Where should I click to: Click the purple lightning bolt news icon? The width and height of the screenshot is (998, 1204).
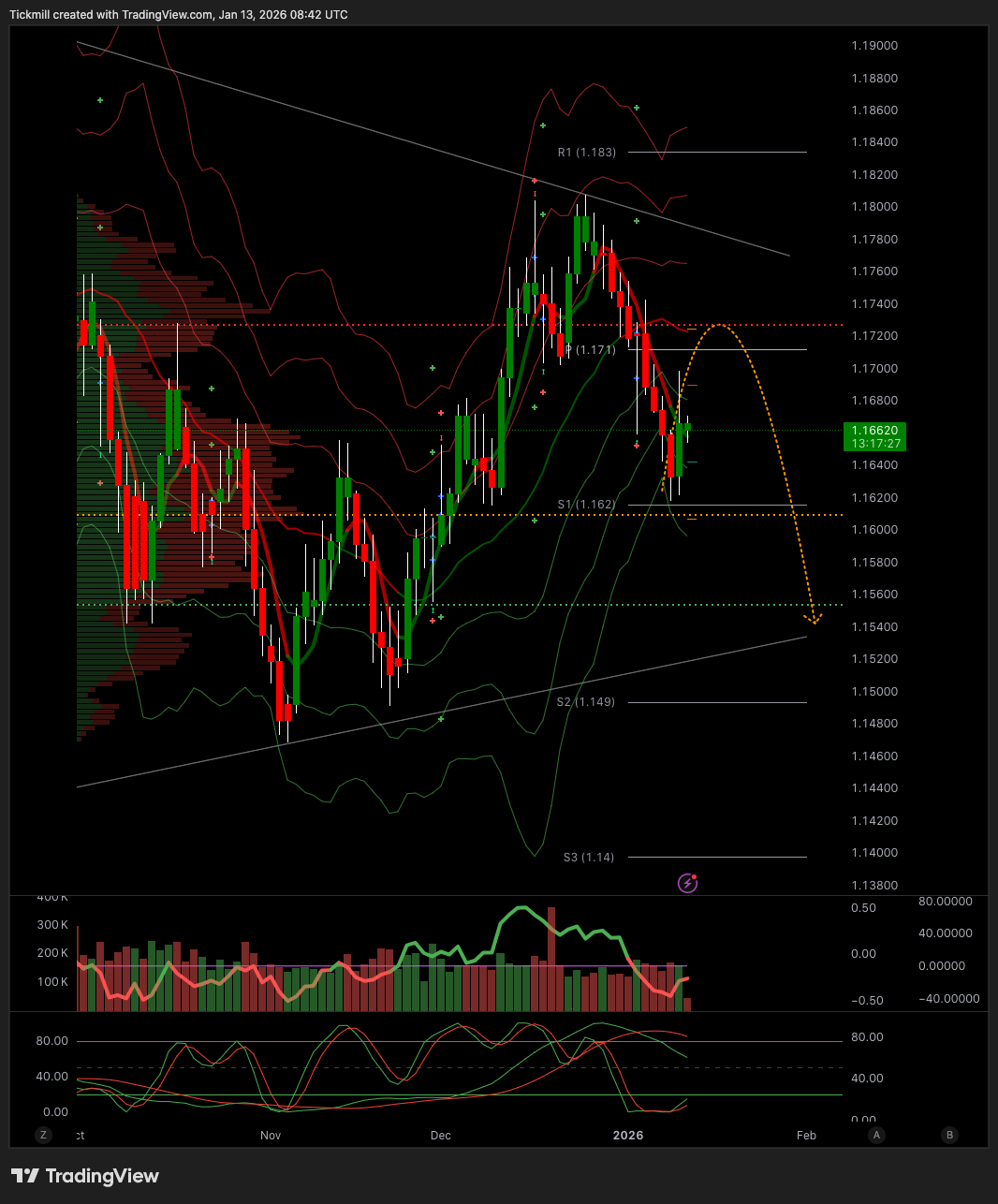coord(687,883)
